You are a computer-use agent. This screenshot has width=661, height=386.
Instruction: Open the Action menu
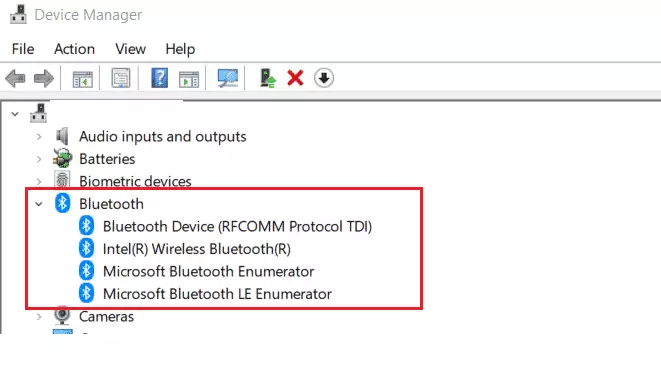pyautogui.click(x=74, y=49)
